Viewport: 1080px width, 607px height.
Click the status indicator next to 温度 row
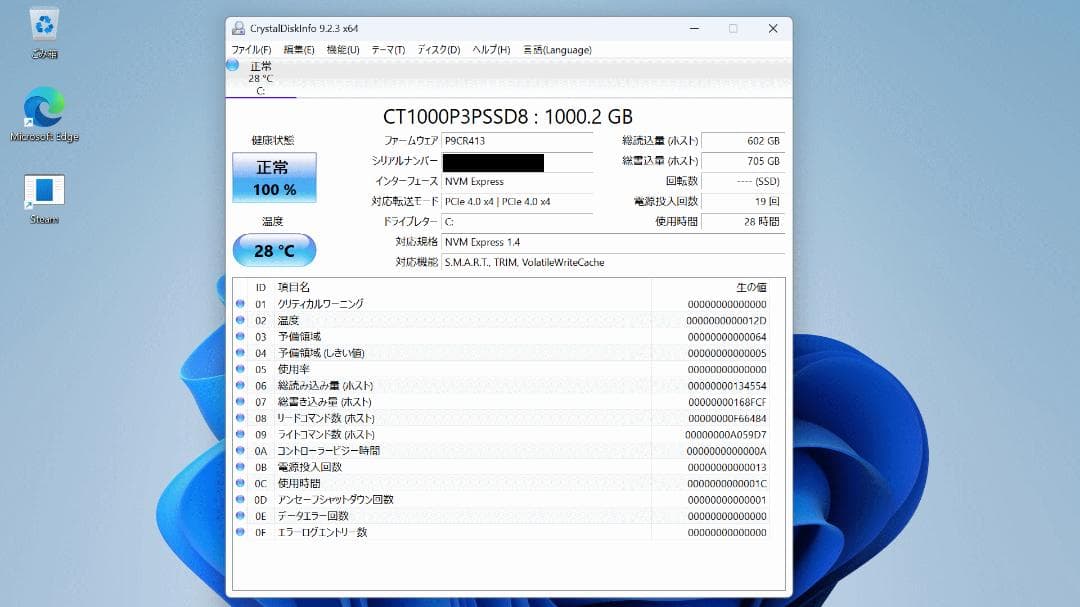pyautogui.click(x=238, y=320)
